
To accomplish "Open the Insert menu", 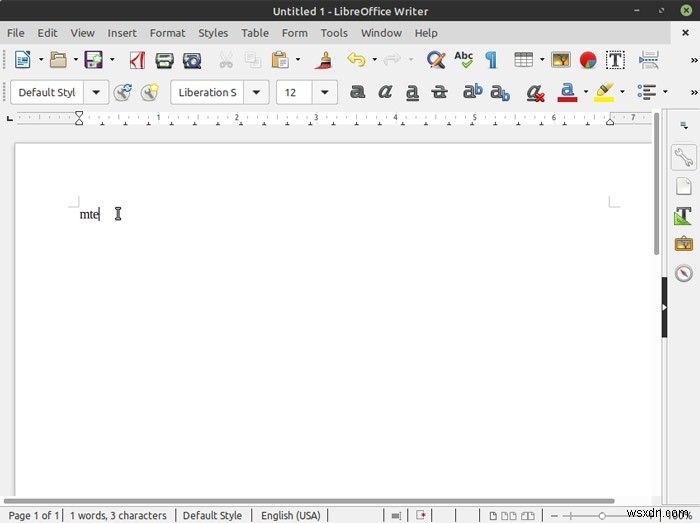I will (x=122, y=33).
